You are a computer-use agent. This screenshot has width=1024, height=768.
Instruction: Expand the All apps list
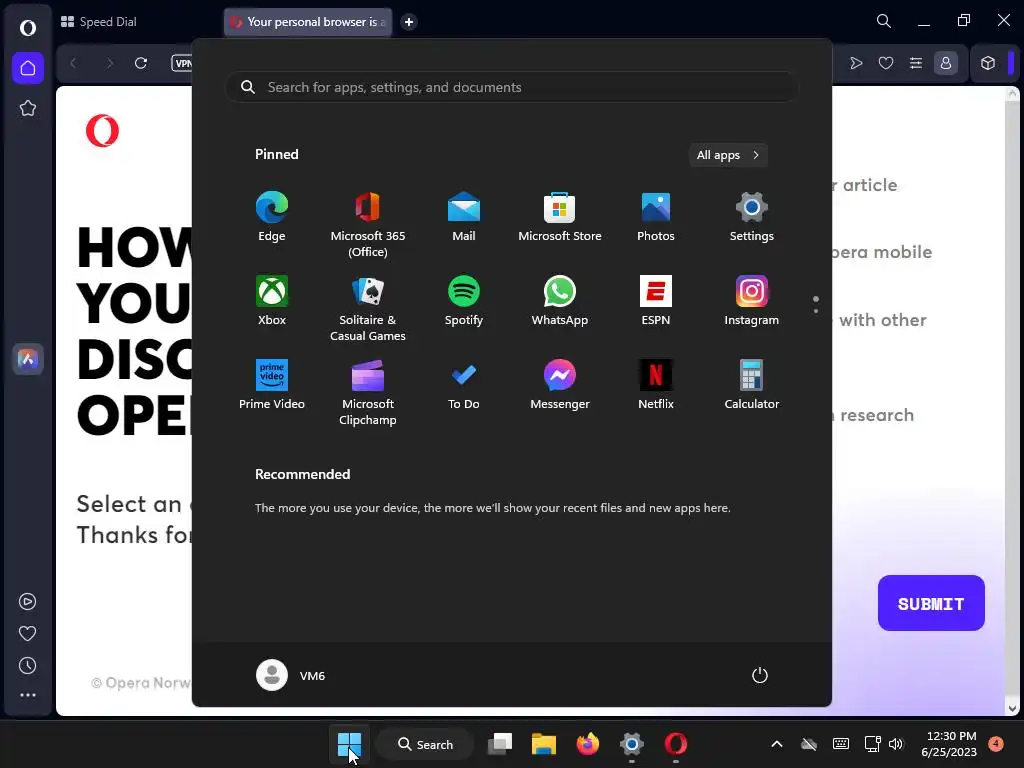[x=728, y=155]
